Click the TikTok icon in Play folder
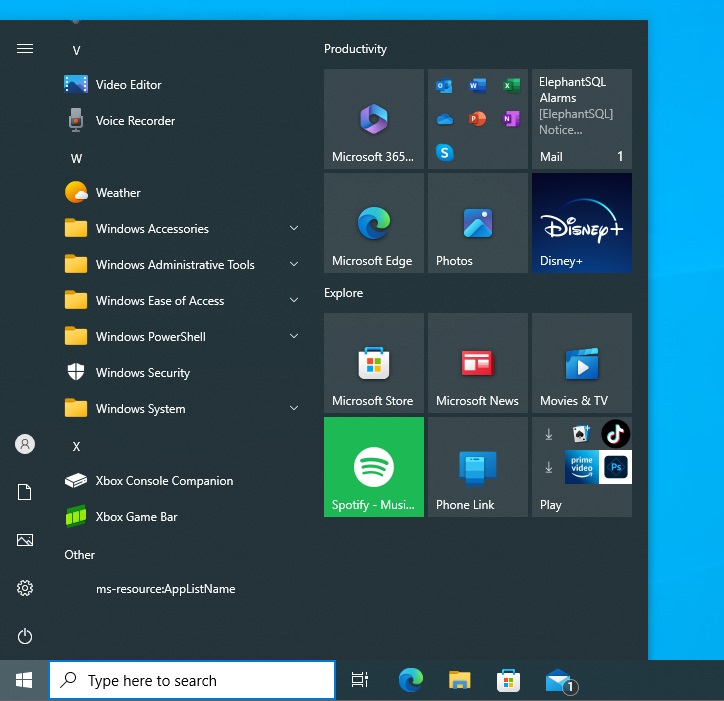This screenshot has height=701, width=724. tap(615, 434)
